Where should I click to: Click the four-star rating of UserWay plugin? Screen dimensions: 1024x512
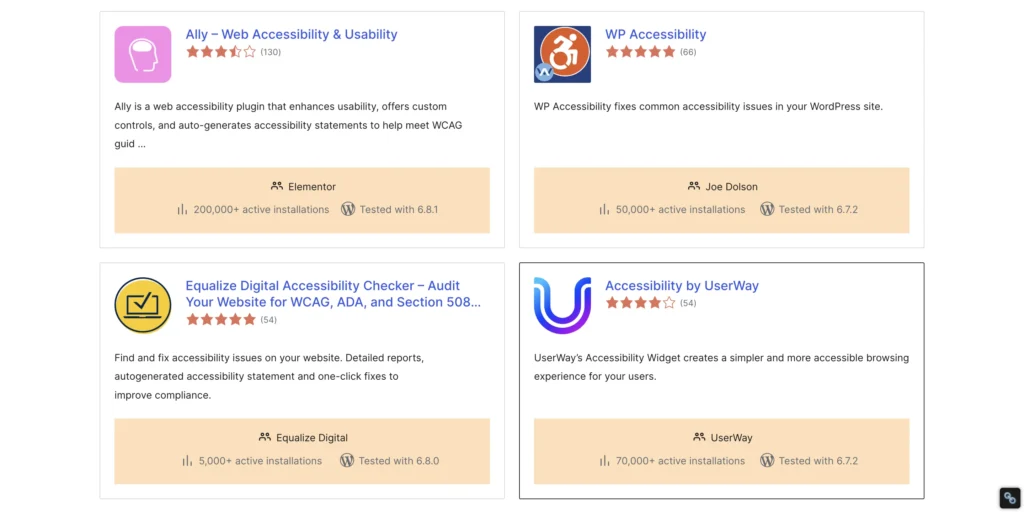click(641, 303)
